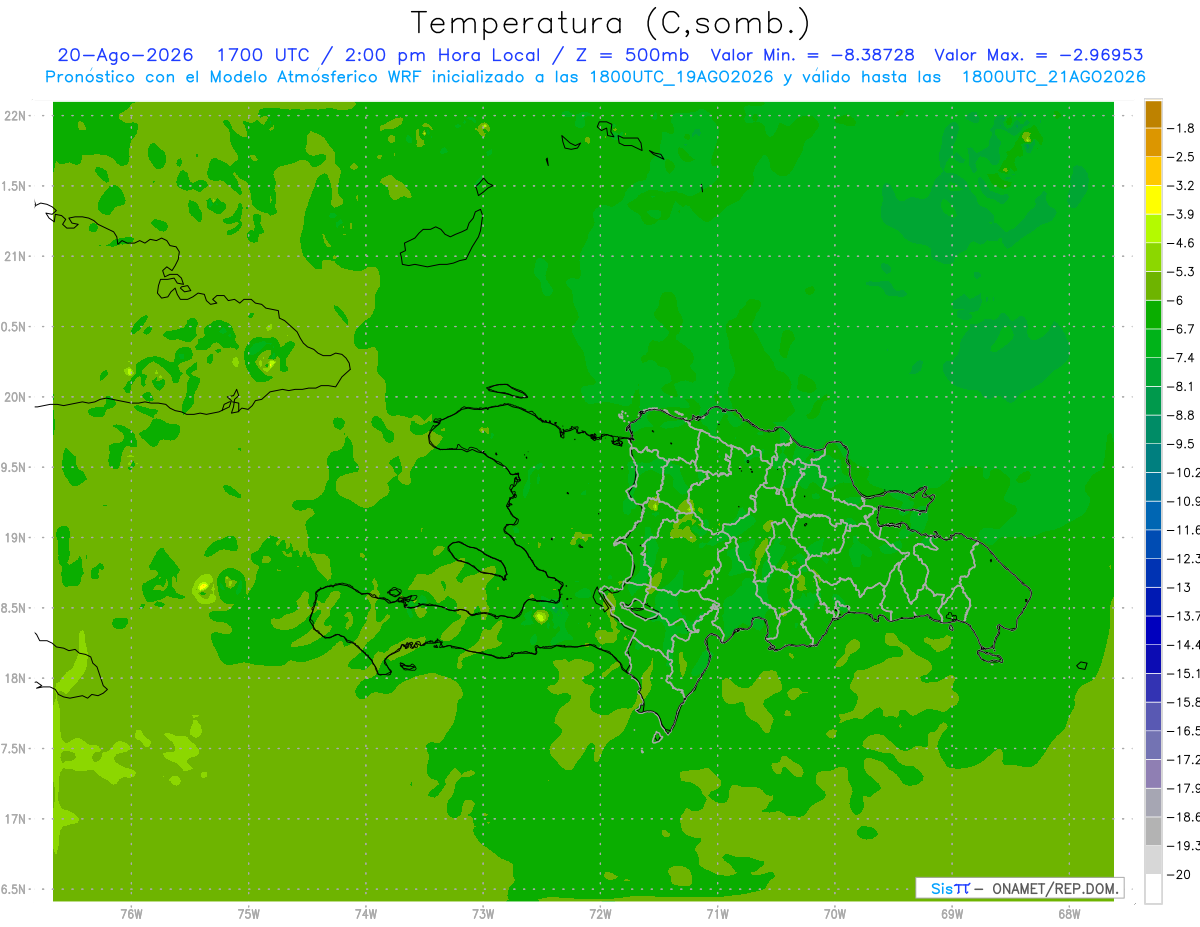Pick the purple swatch between -17.2 and -17.9

pyautogui.click(x=1153, y=774)
